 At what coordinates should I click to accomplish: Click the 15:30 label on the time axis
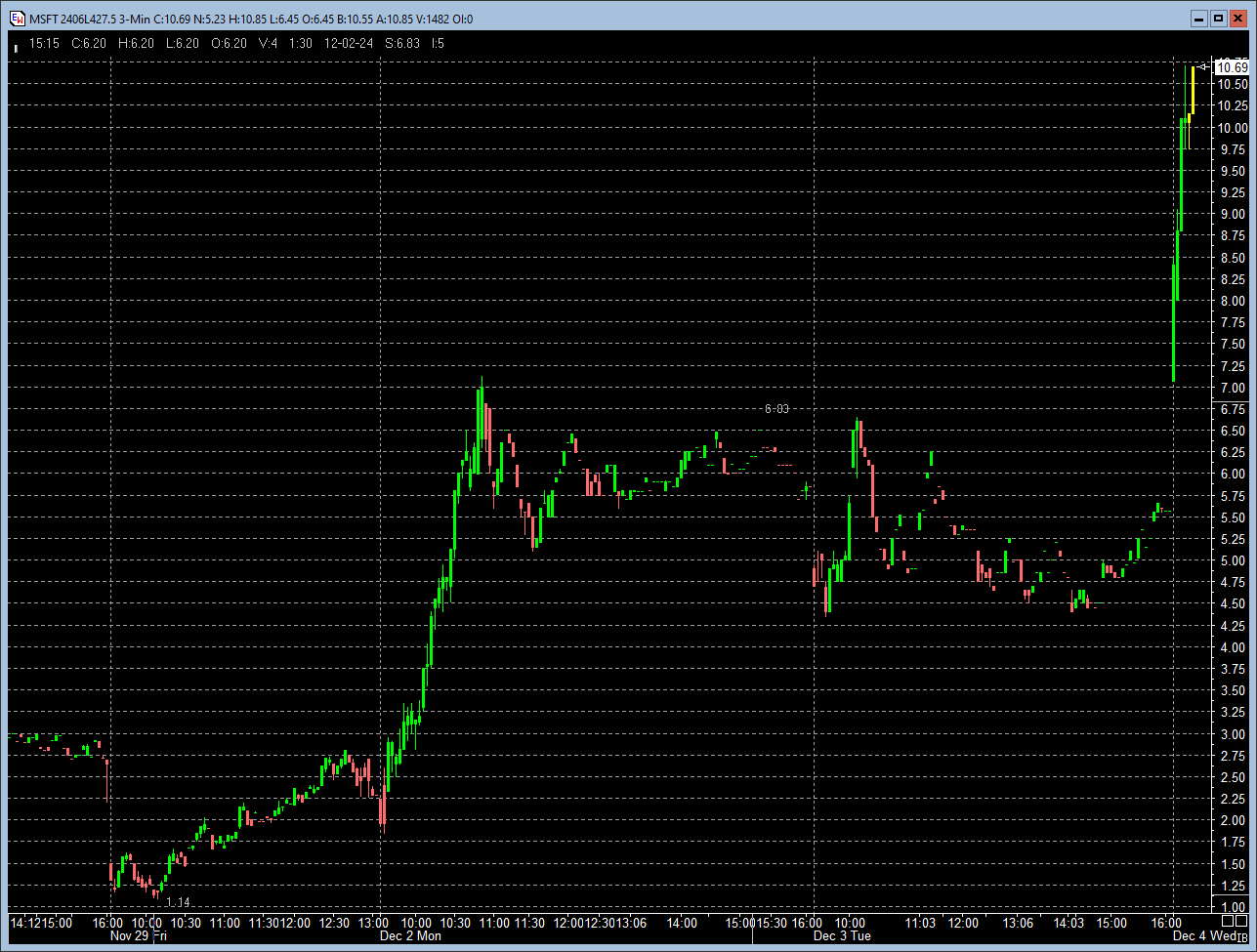tap(773, 922)
